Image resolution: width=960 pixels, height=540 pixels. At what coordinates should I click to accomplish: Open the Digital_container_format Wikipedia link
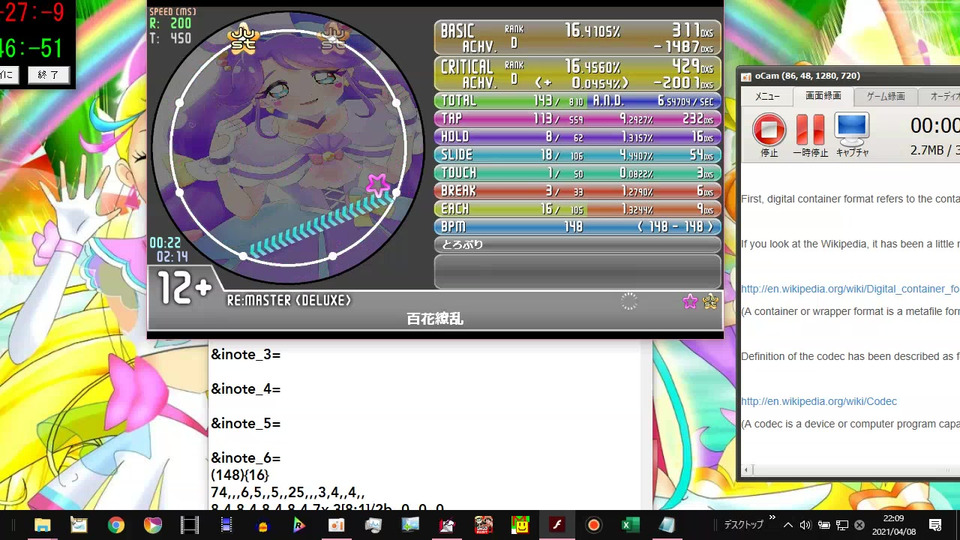point(850,289)
